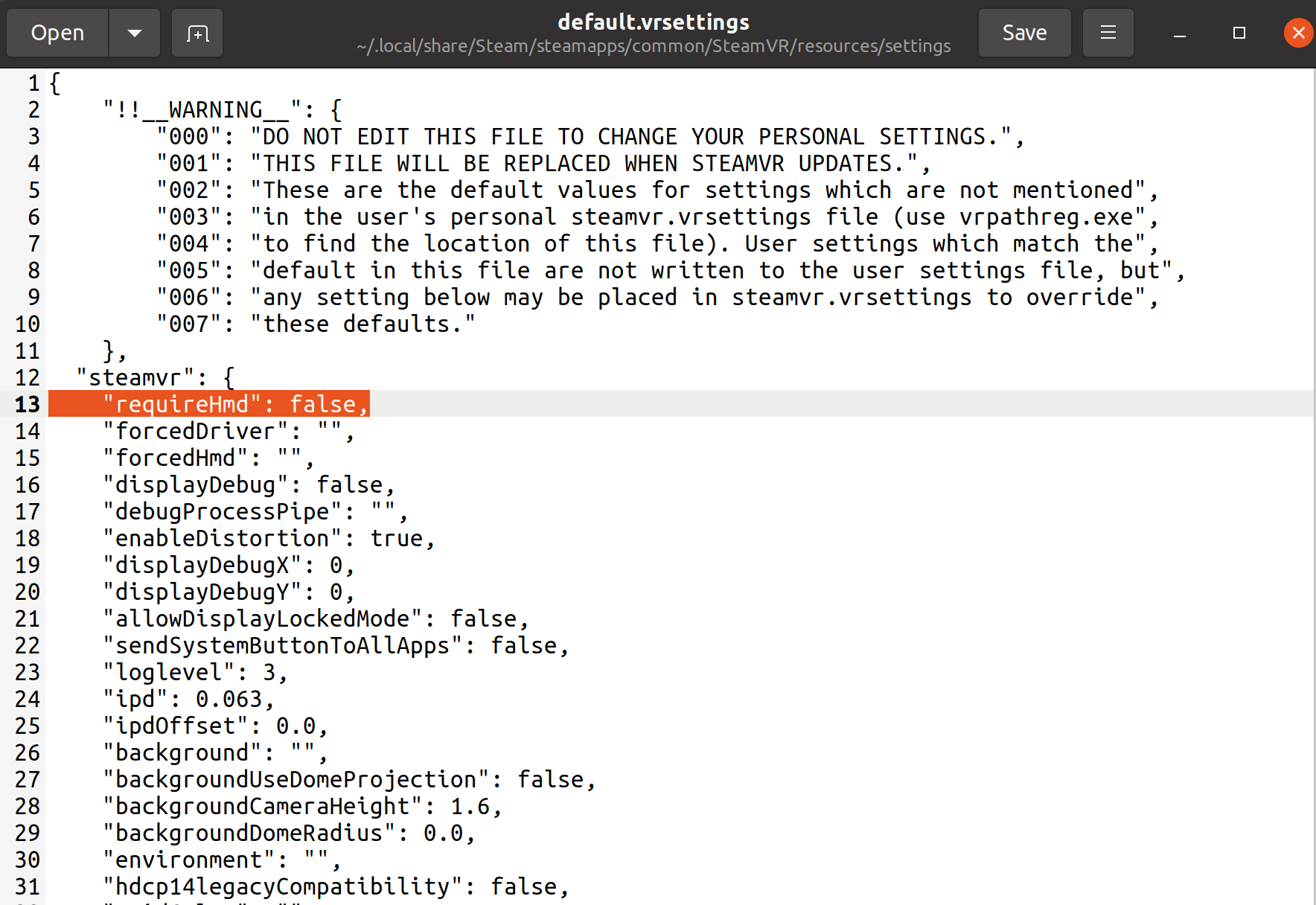Click "hdcp14legacyCompatibility" line

pyautogui.click(x=336, y=886)
